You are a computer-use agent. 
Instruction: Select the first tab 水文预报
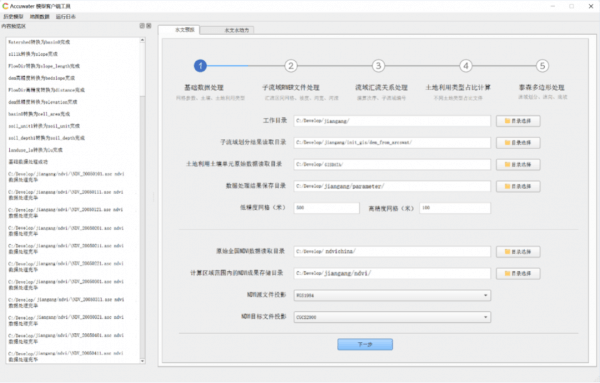point(179,30)
